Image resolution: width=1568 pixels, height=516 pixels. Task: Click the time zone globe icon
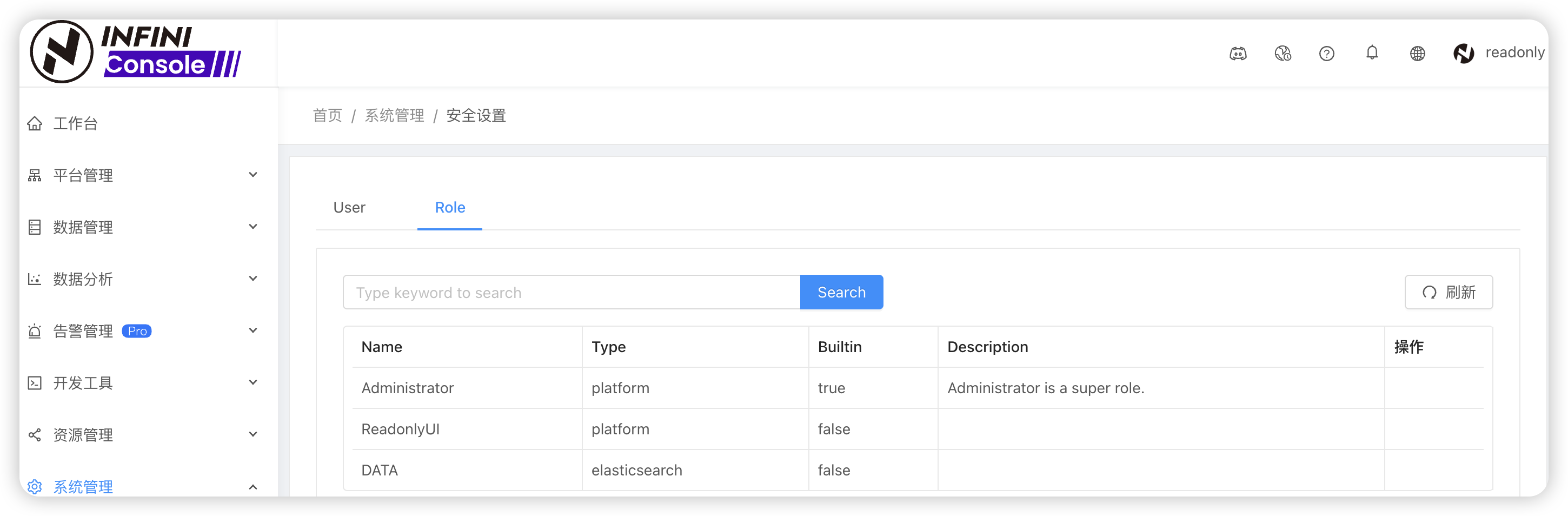coord(1283,54)
